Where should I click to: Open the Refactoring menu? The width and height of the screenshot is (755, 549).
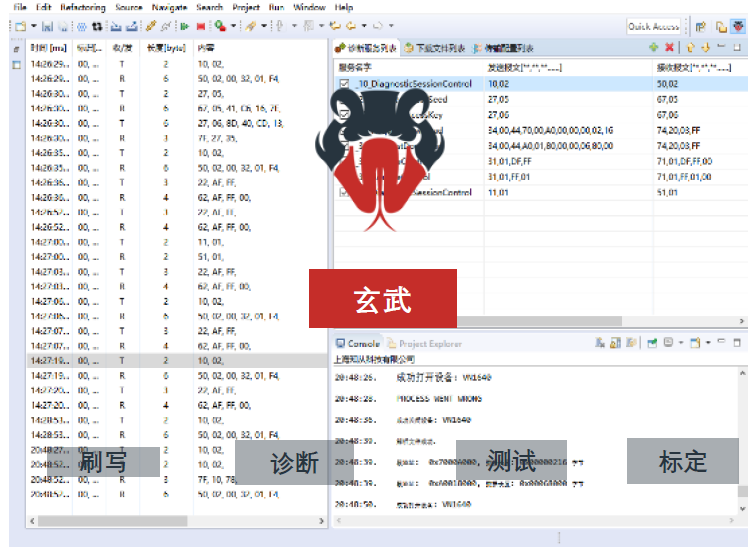(x=81, y=7)
